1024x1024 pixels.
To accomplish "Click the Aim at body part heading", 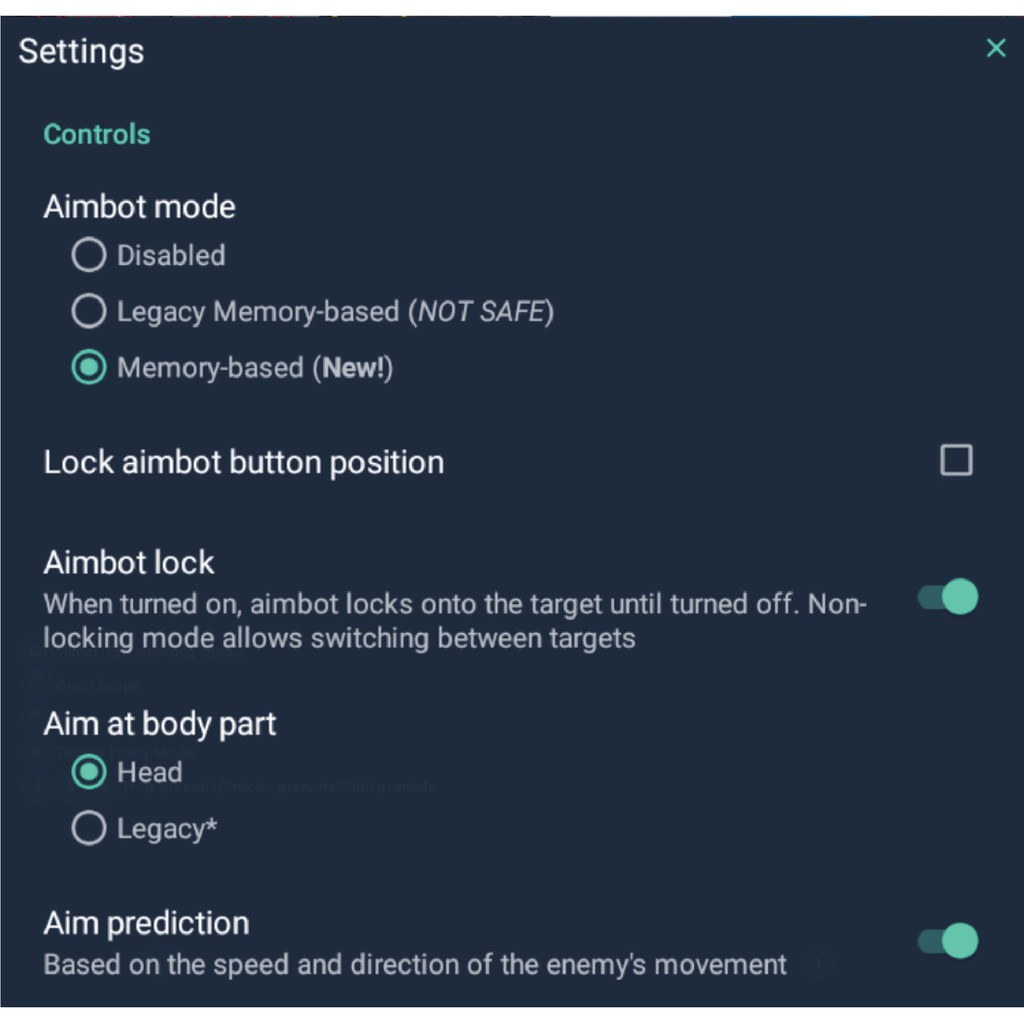I will point(160,724).
